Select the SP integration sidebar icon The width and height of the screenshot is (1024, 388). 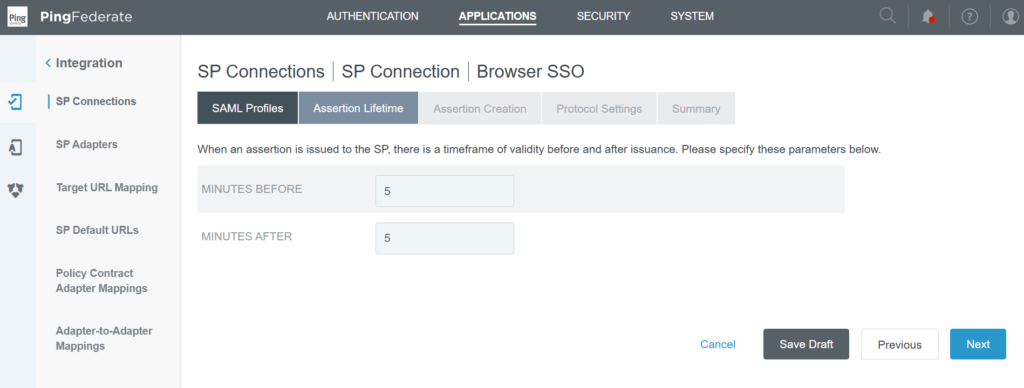[x=16, y=102]
